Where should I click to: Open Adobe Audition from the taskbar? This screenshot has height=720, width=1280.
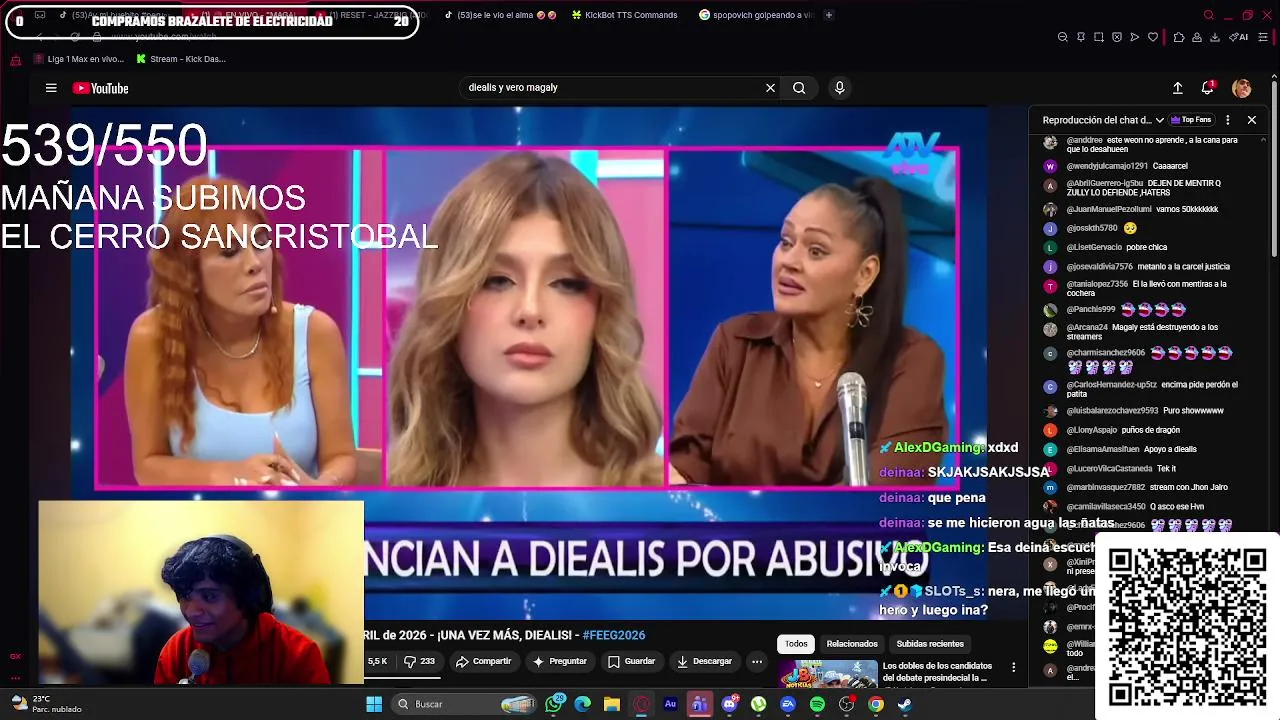[x=670, y=704]
